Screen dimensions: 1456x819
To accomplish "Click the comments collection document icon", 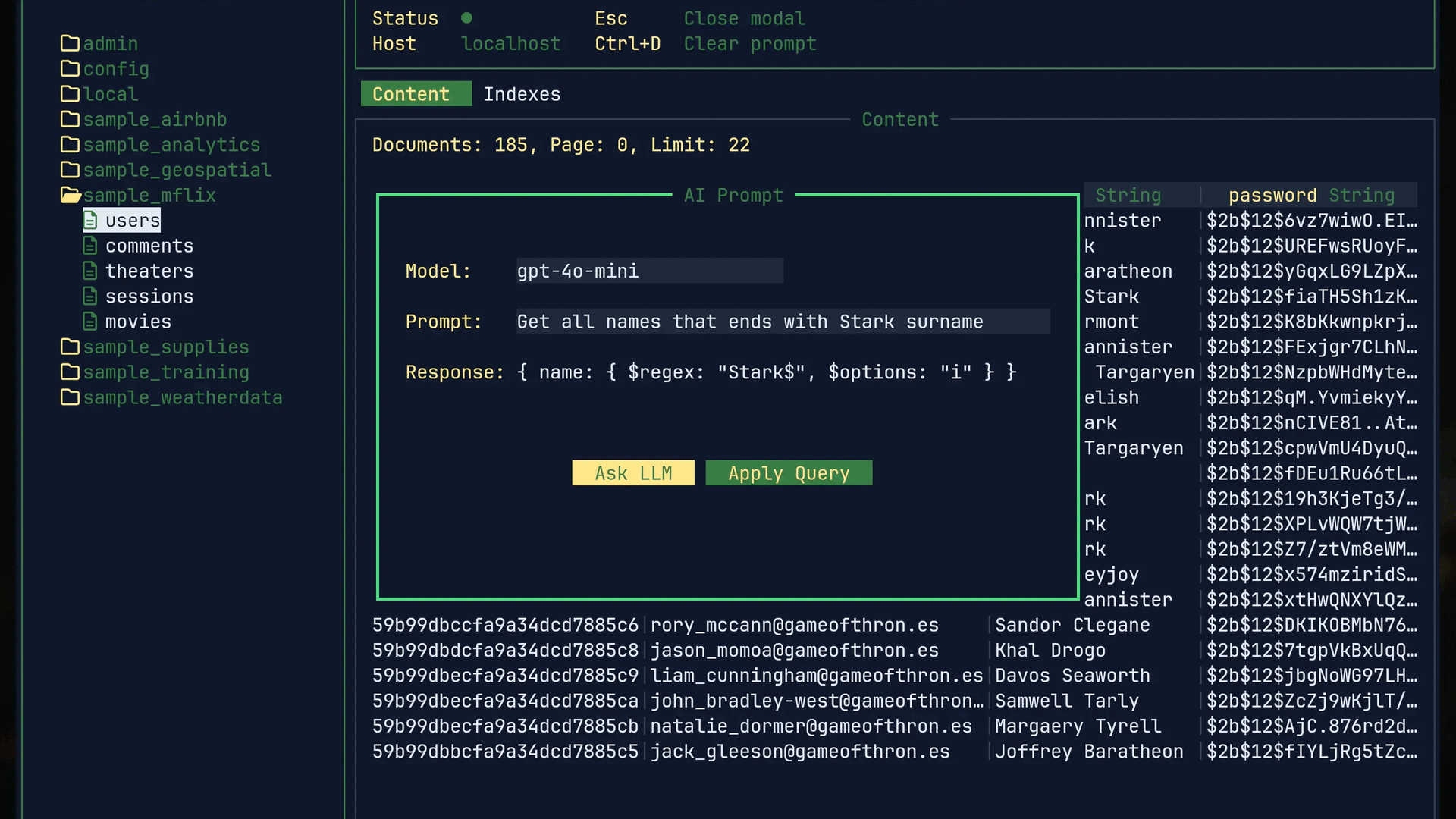I will (x=90, y=246).
